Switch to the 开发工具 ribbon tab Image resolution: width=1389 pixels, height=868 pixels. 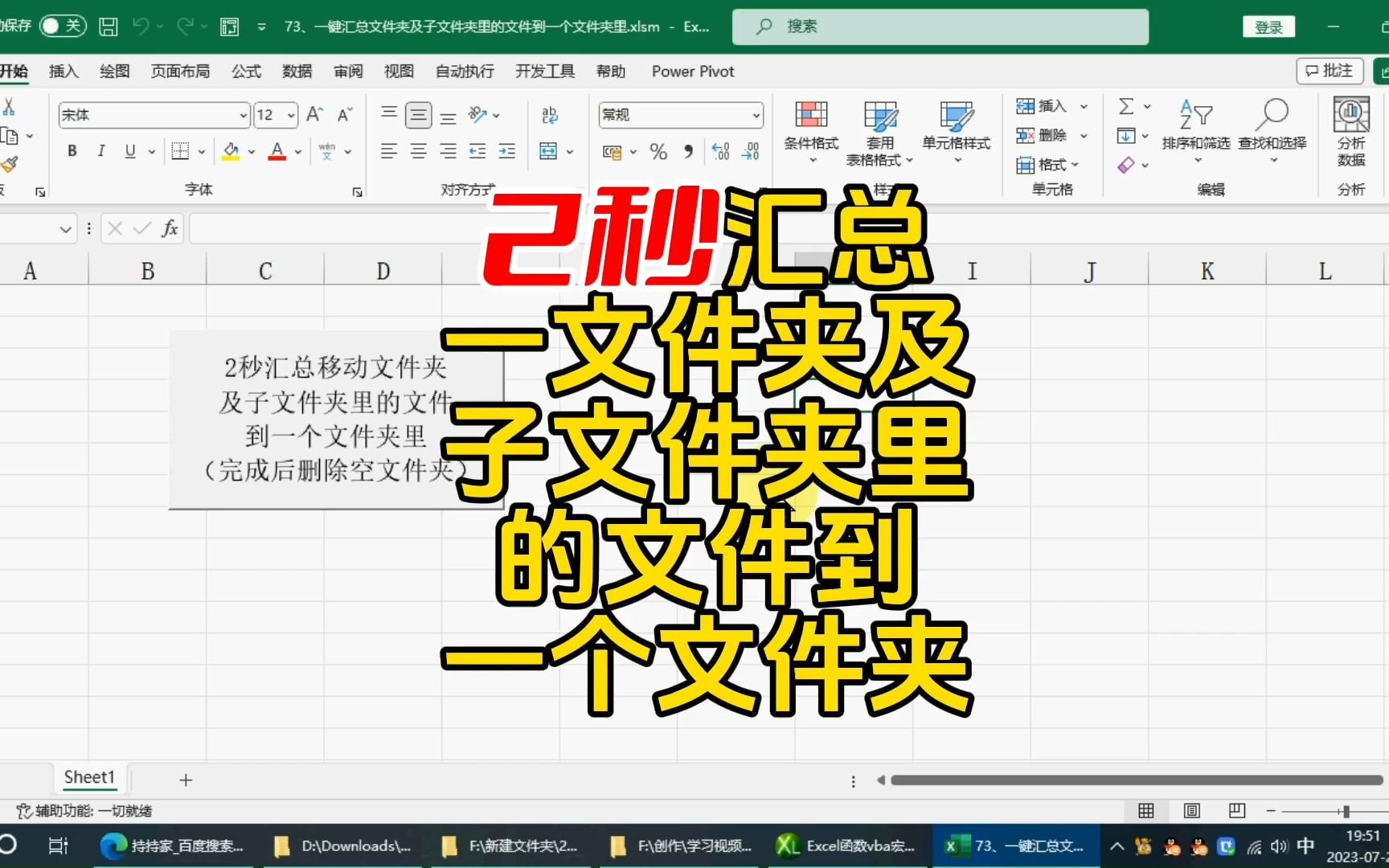(545, 71)
